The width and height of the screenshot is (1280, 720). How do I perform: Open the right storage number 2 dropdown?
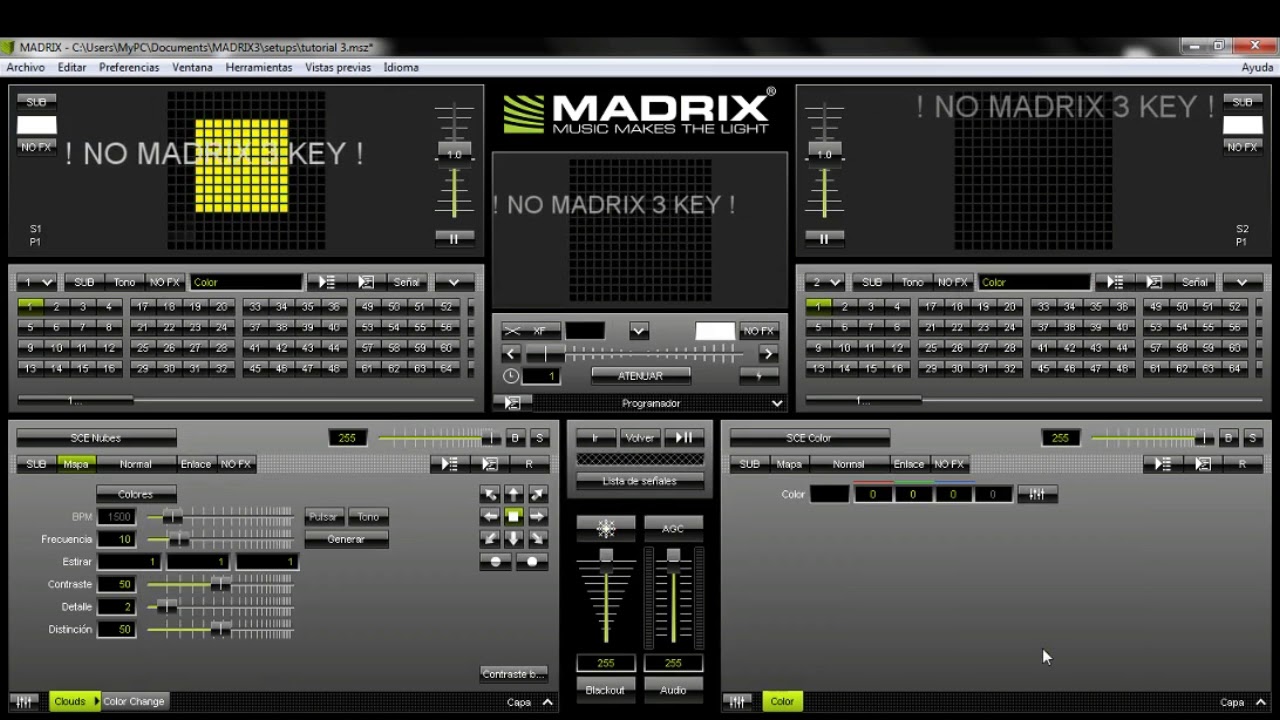[x=825, y=282]
